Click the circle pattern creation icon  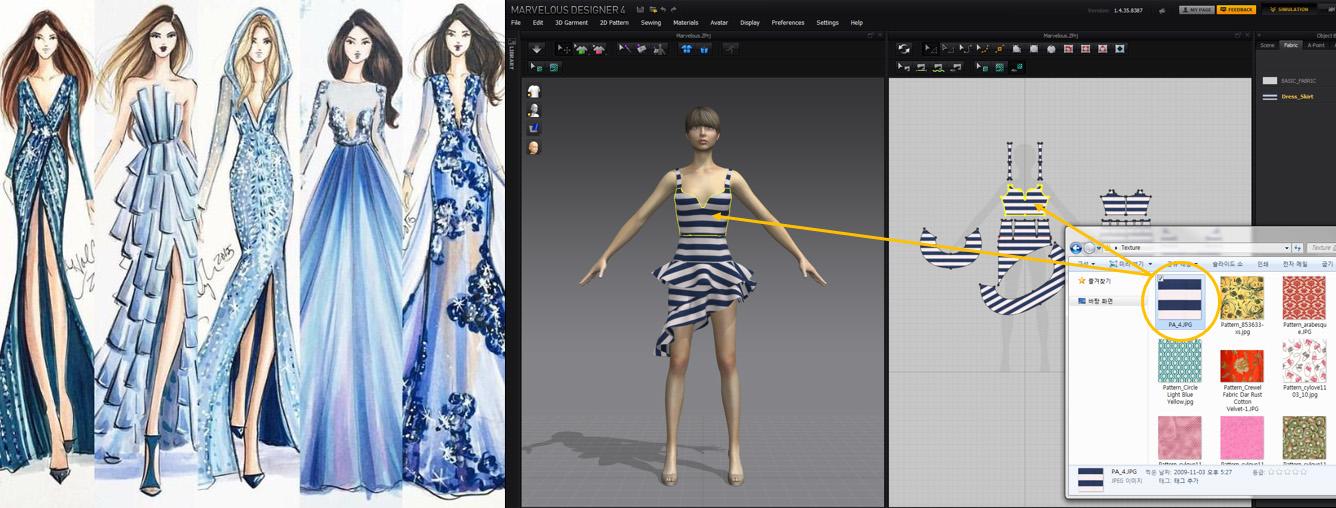coord(1051,48)
